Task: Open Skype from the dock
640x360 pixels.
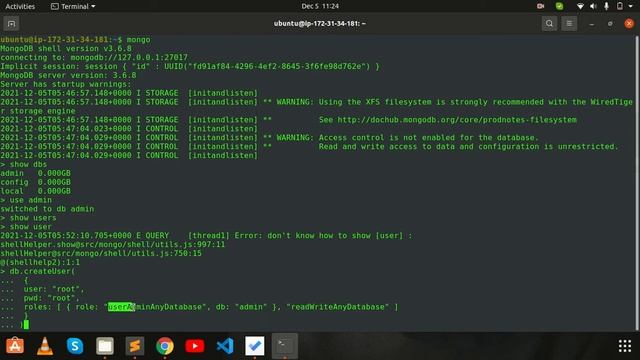Action: click(75, 346)
